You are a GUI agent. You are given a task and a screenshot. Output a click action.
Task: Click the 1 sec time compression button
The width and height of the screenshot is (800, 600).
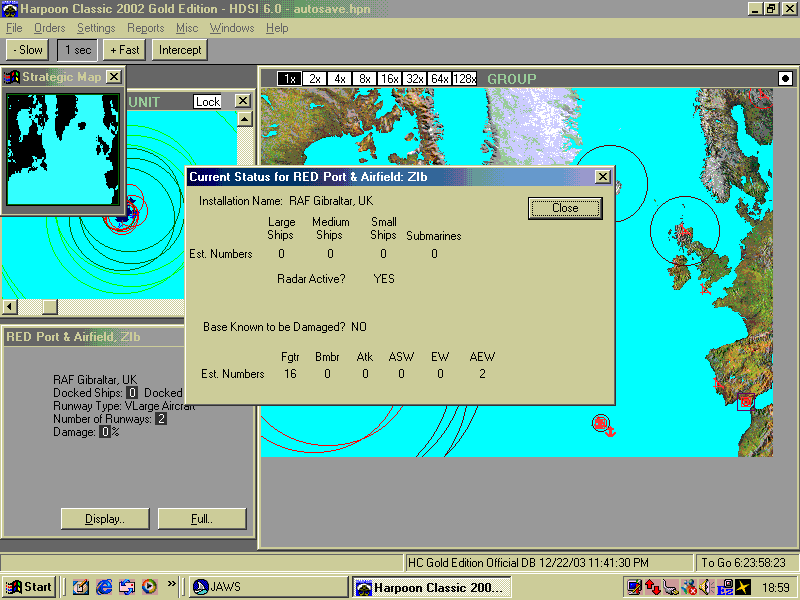(78, 50)
